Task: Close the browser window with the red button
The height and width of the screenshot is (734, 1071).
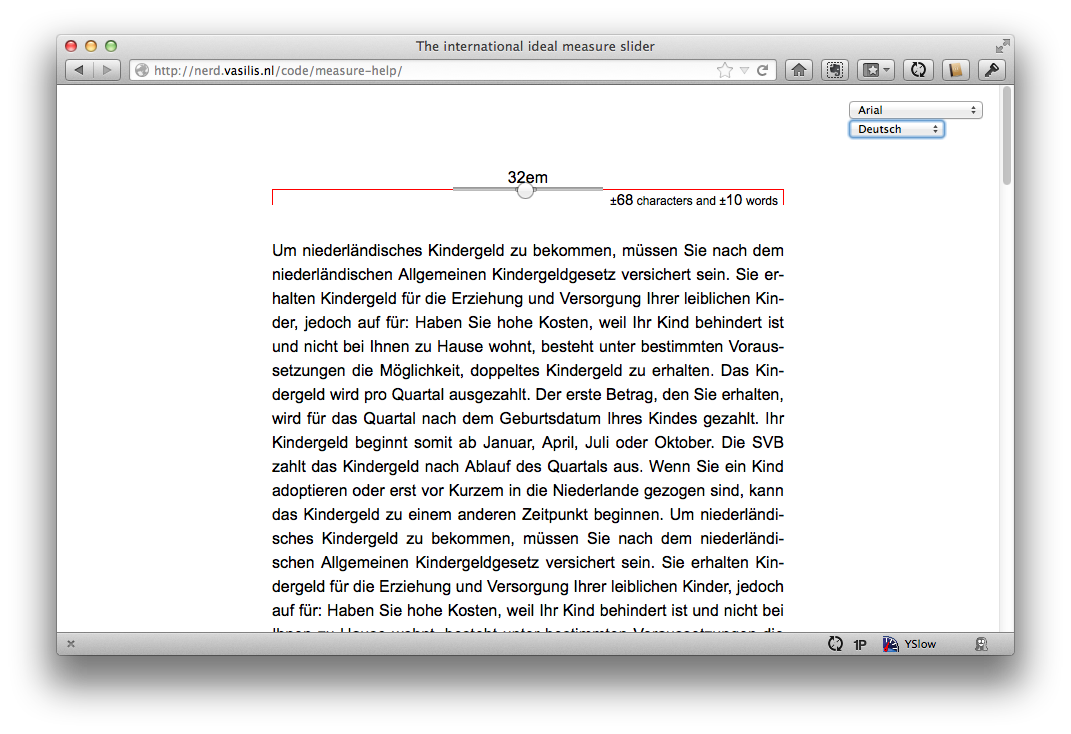Action: [71, 46]
